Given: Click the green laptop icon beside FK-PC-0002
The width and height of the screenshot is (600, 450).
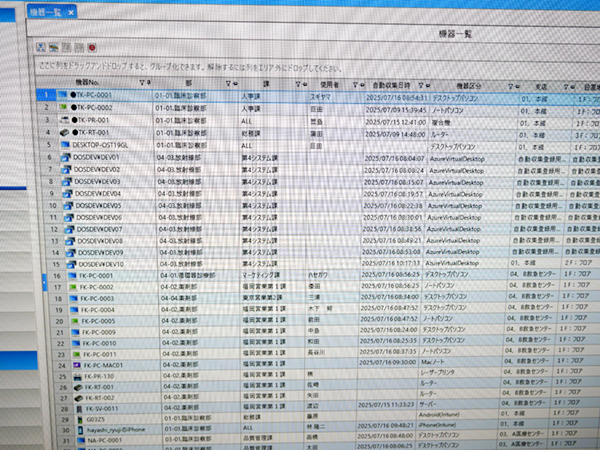Looking at the screenshot, I should [72, 287].
